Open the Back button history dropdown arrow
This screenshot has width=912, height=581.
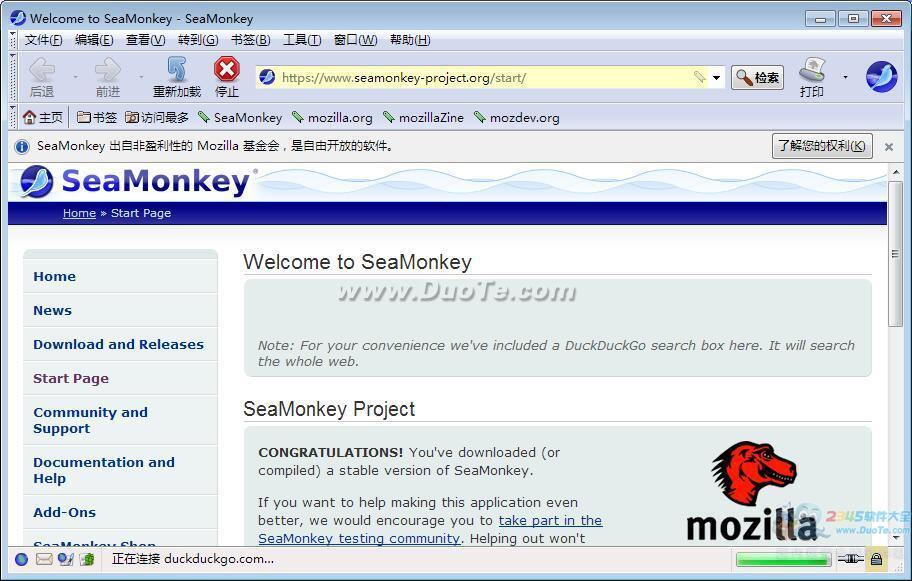coord(75,77)
